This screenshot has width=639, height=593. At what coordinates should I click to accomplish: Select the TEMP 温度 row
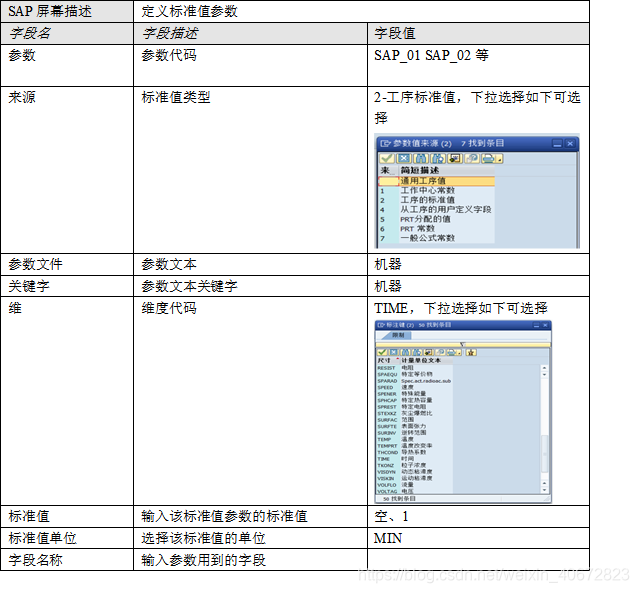pos(414,439)
